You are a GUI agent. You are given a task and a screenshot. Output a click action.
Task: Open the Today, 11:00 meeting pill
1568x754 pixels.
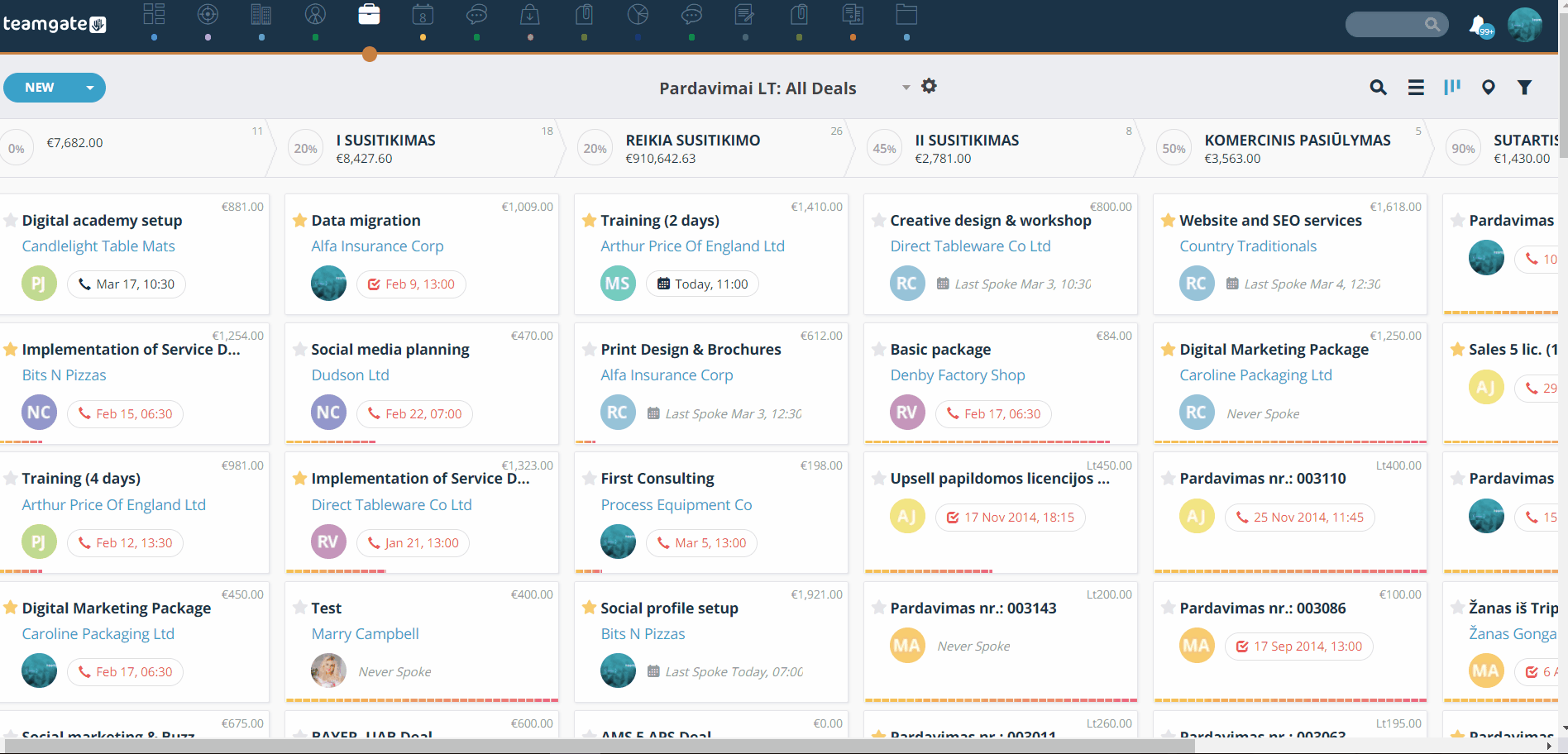(702, 284)
